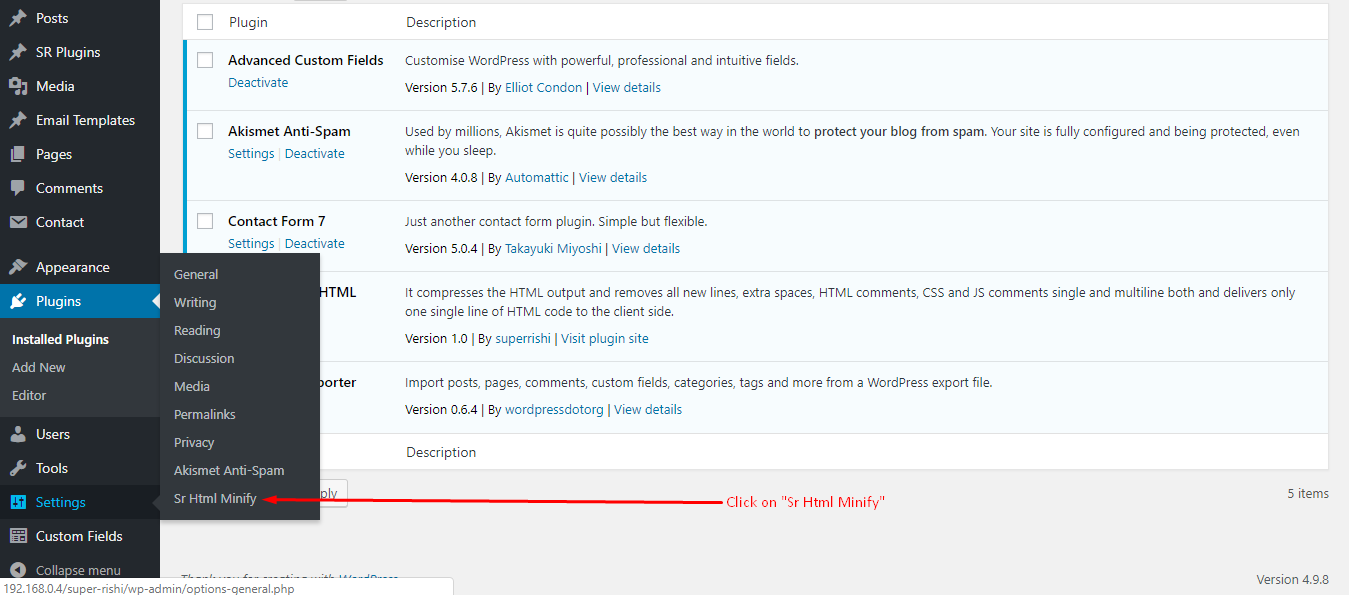Open Takayuki Miyoshi author link
The height and width of the screenshot is (595, 1349).
coord(553,249)
